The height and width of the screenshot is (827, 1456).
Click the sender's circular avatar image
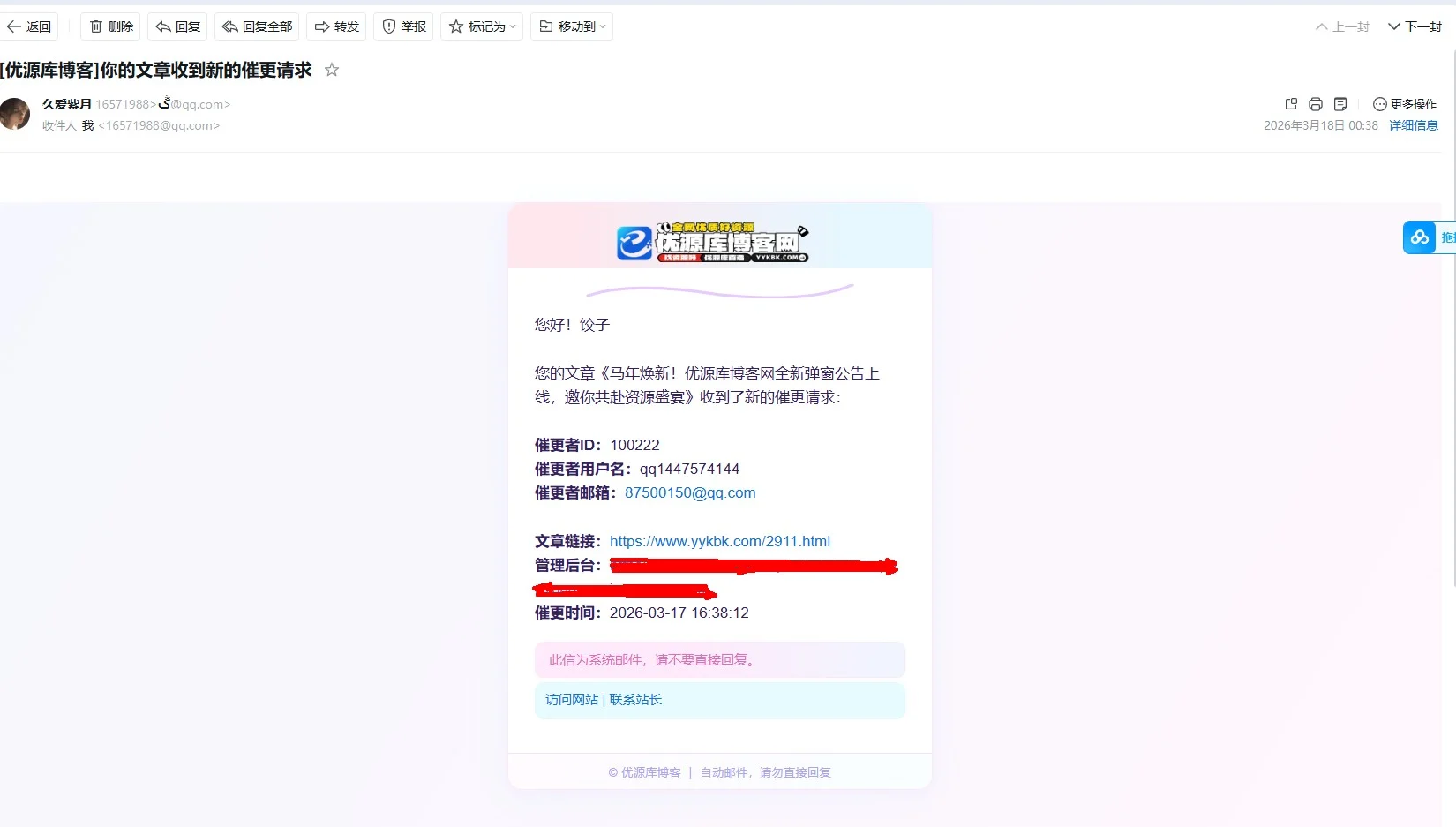click(16, 114)
